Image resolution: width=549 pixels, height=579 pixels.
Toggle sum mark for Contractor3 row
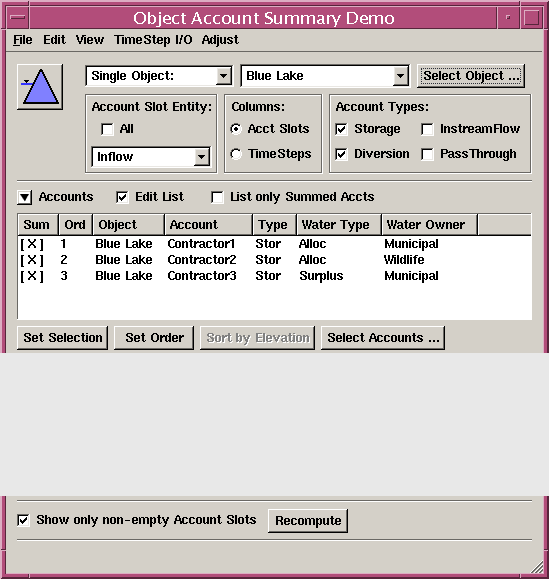pyautogui.click(x=32, y=276)
